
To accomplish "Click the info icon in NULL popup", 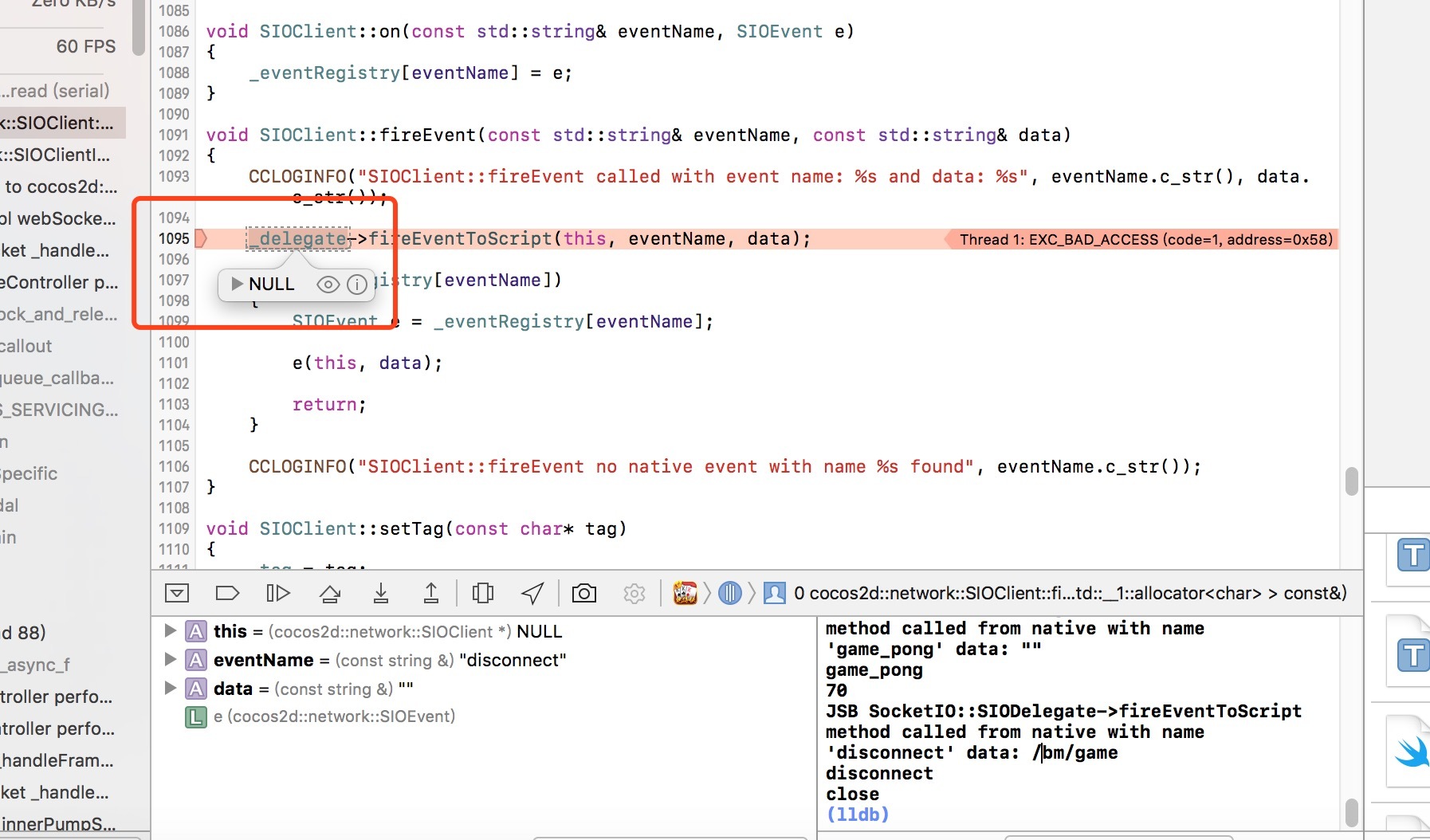I will coord(357,285).
